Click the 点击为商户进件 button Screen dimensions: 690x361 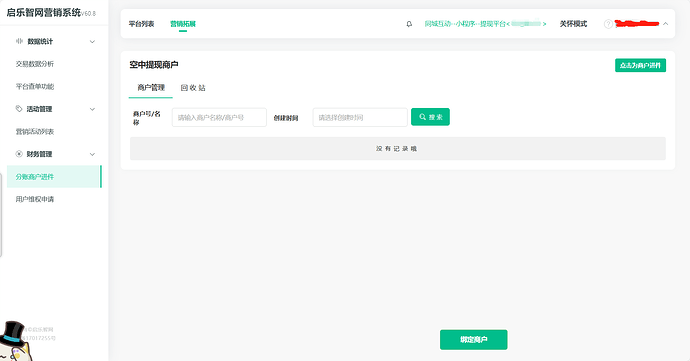click(x=640, y=65)
